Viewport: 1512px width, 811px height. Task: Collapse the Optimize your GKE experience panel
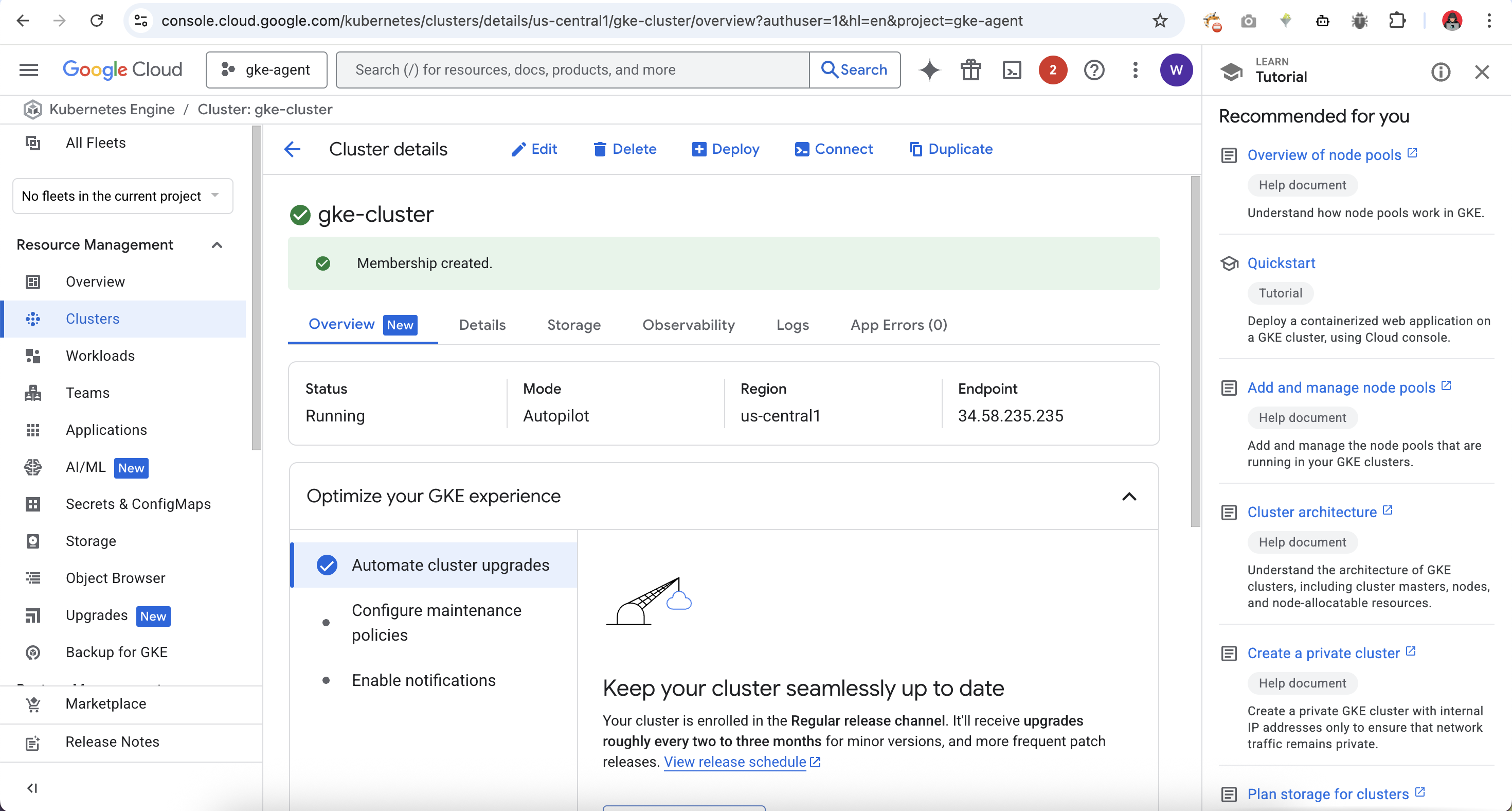pos(1129,497)
